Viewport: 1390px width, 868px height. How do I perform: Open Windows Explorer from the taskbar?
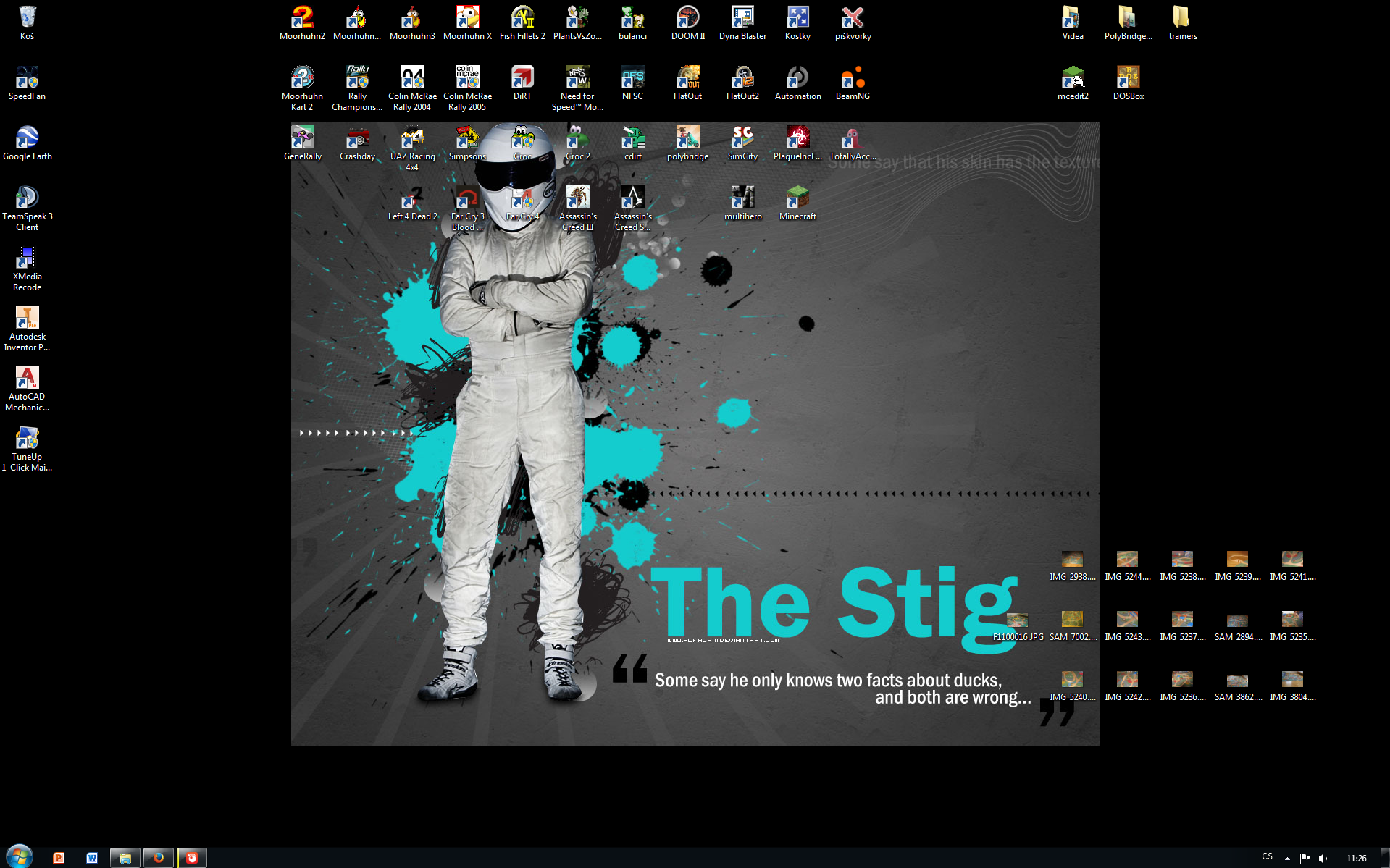tap(125, 858)
